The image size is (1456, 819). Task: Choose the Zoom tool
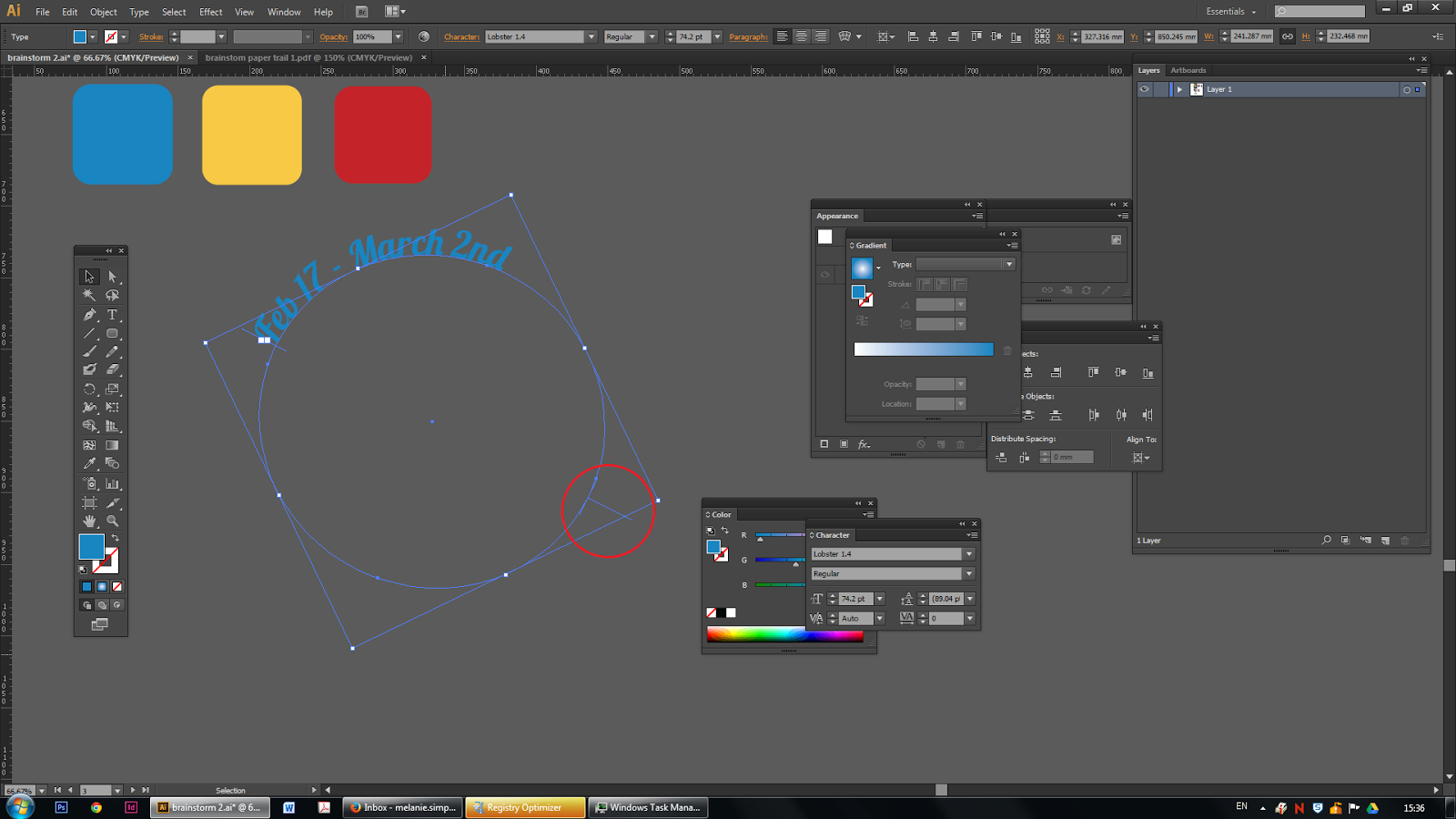(113, 521)
